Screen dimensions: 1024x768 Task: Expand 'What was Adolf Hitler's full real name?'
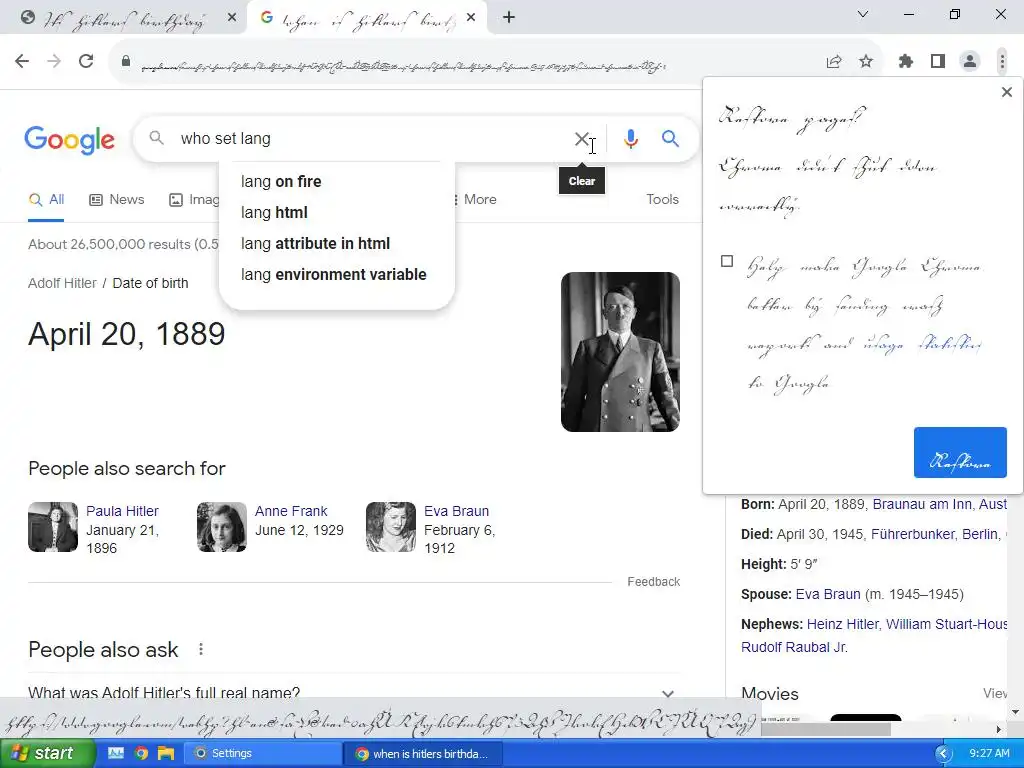tap(354, 692)
